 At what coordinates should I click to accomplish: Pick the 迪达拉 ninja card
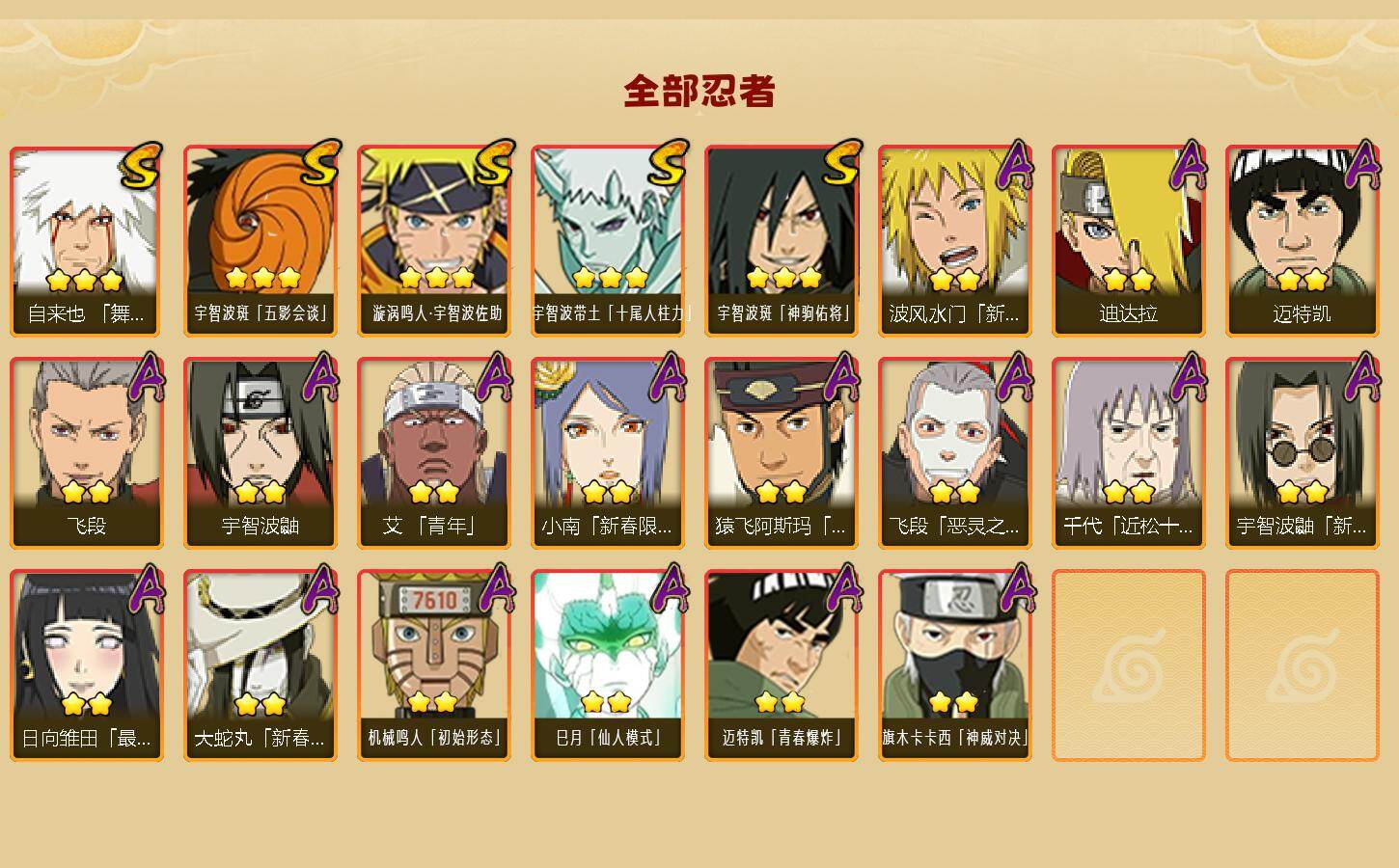pyautogui.click(x=1128, y=241)
